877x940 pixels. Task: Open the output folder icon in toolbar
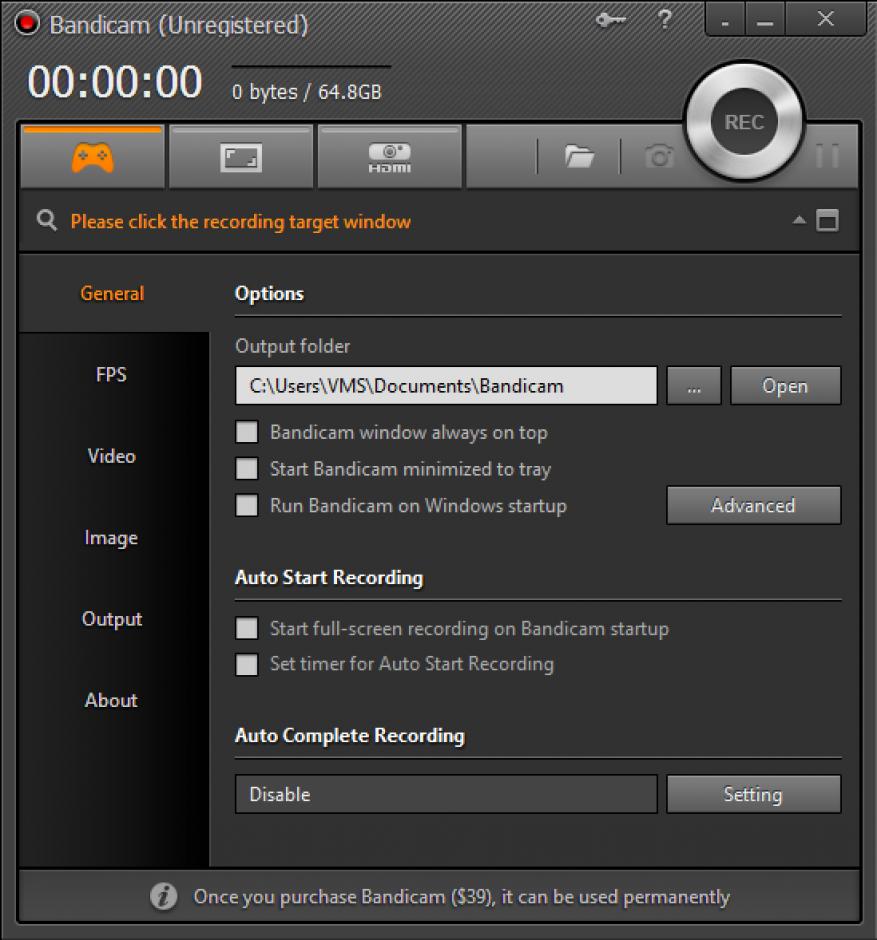(x=579, y=156)
